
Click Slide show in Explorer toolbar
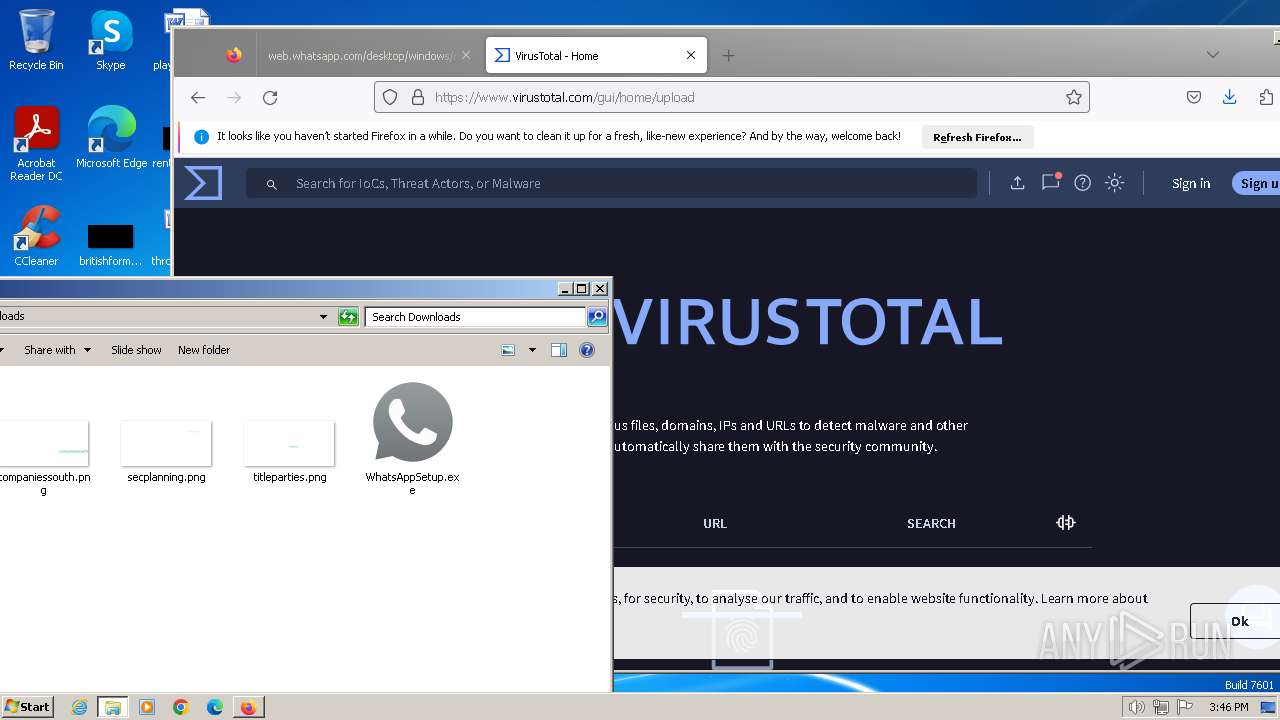point(136,350)
